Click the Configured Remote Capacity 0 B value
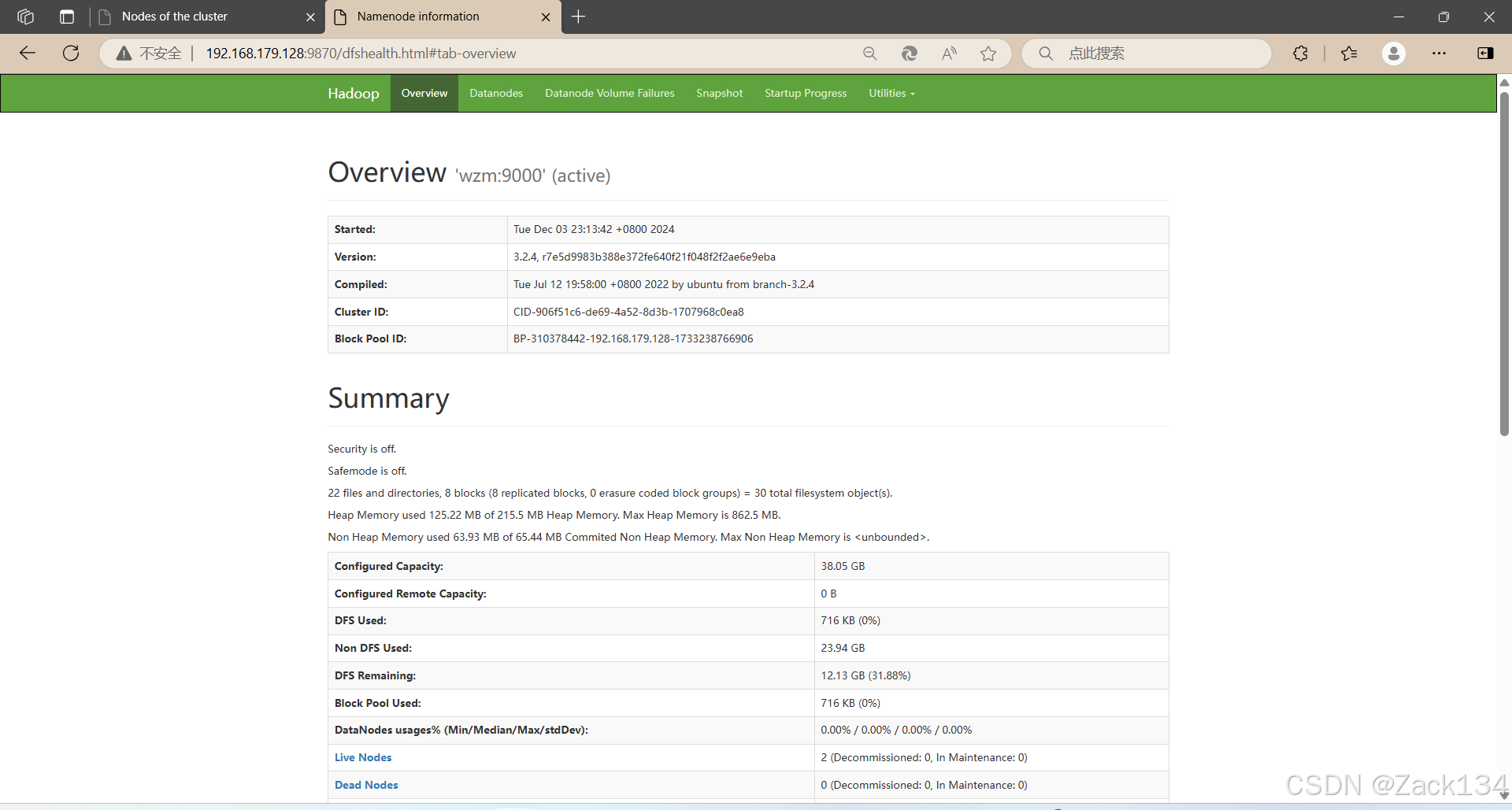 [828, 594]
